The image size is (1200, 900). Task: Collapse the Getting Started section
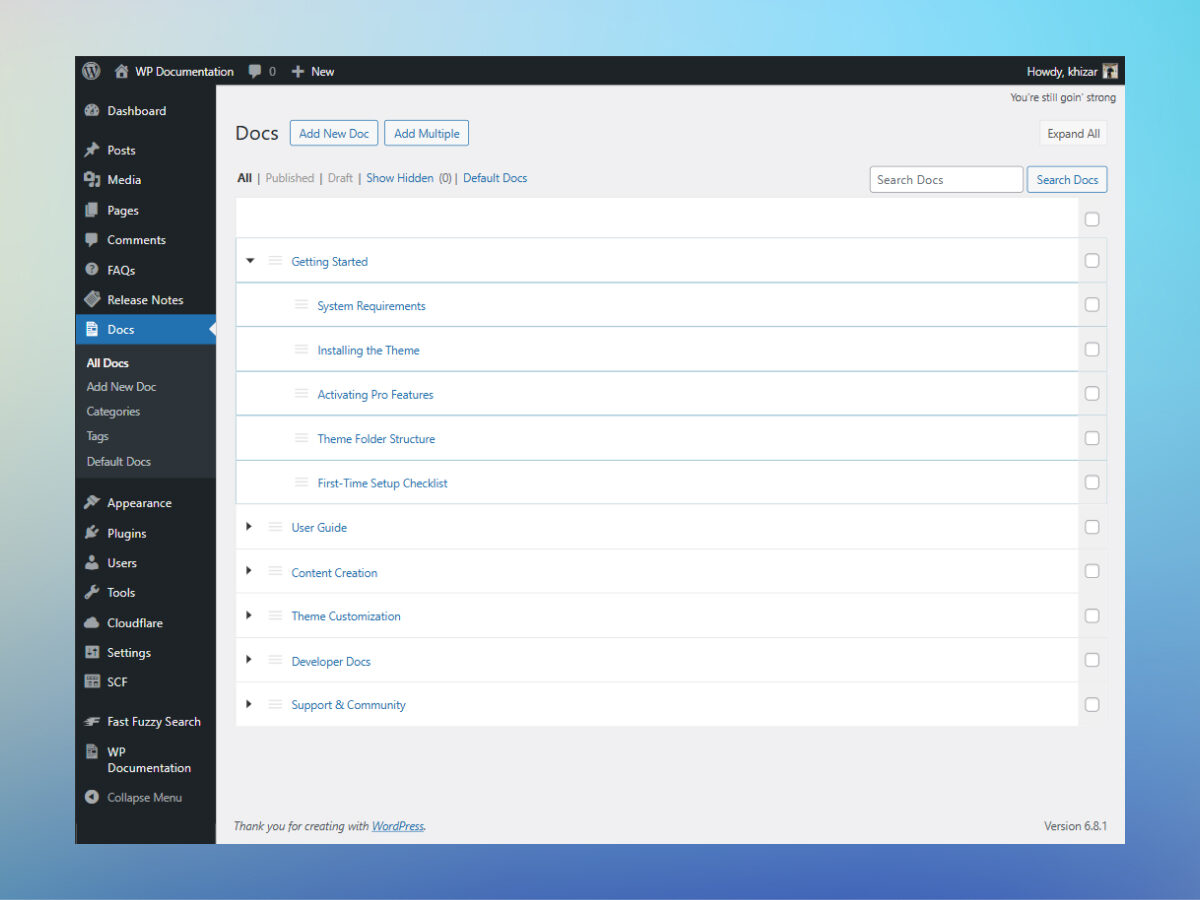pos(250,260)
